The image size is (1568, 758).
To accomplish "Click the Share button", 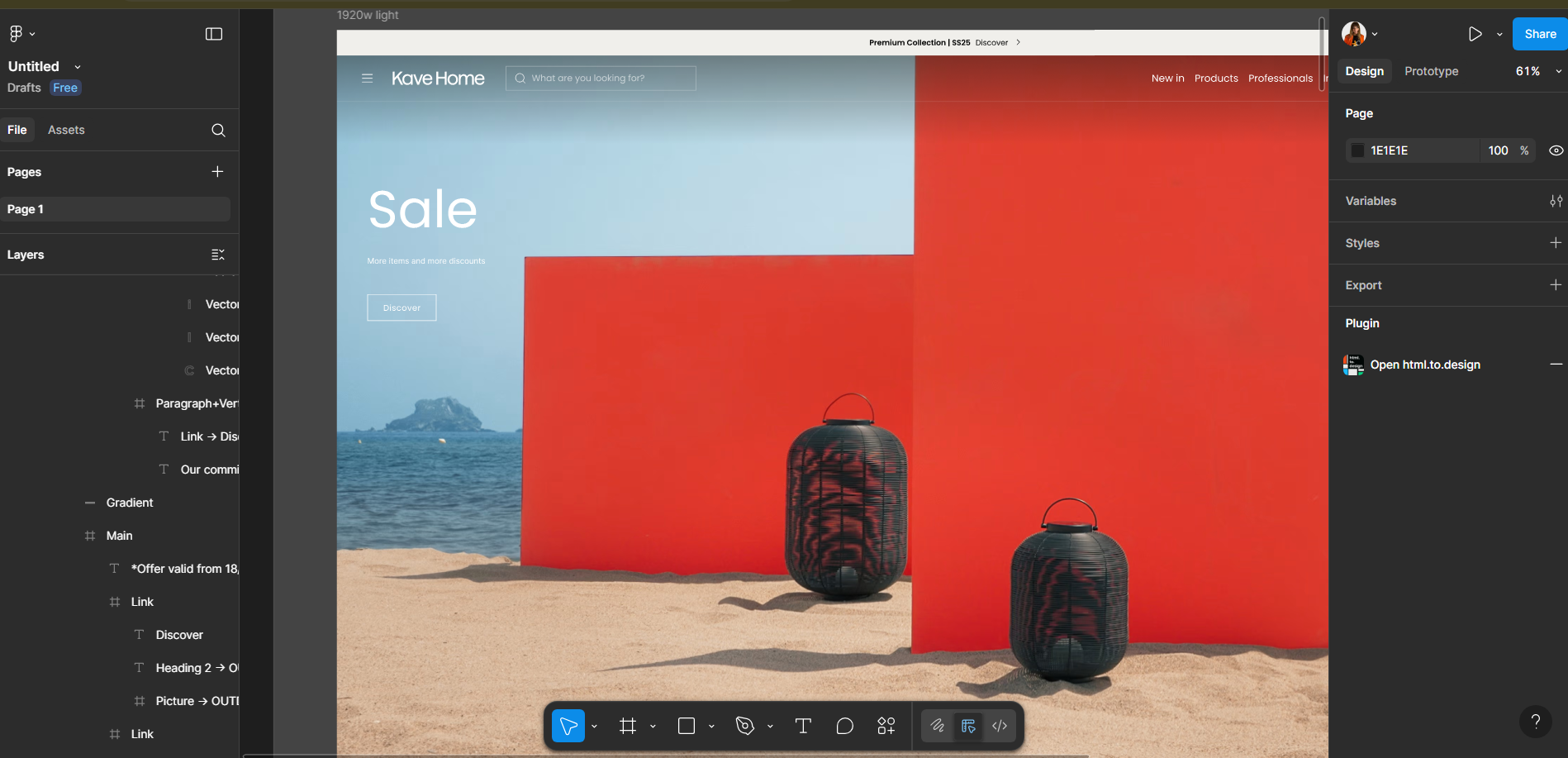I will coord(1538,34).
